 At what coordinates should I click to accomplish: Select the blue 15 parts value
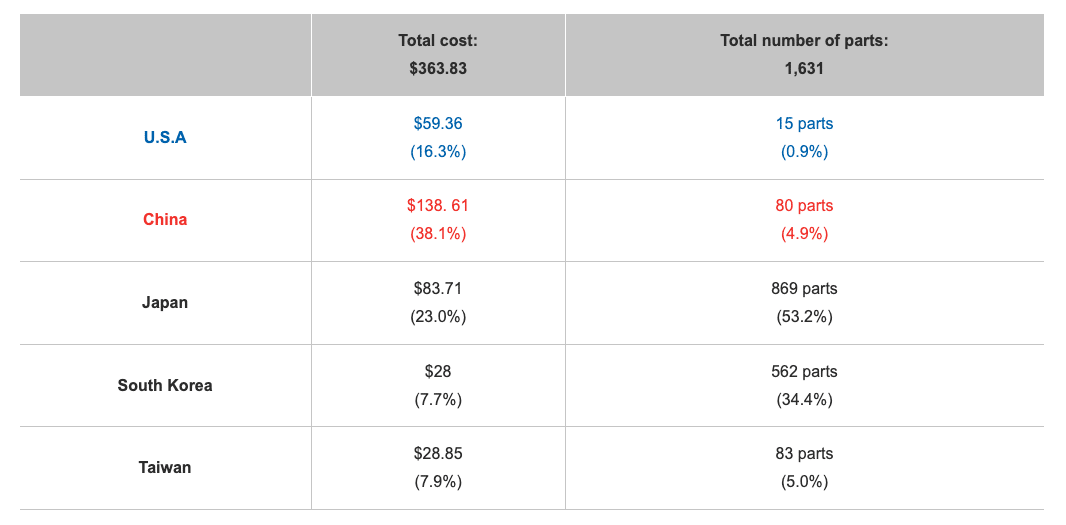804,124
